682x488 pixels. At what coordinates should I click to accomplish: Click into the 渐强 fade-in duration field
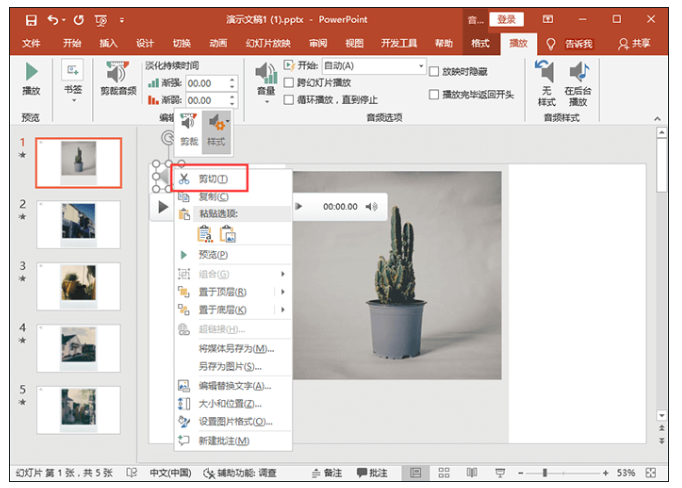(x=207, y=83)
